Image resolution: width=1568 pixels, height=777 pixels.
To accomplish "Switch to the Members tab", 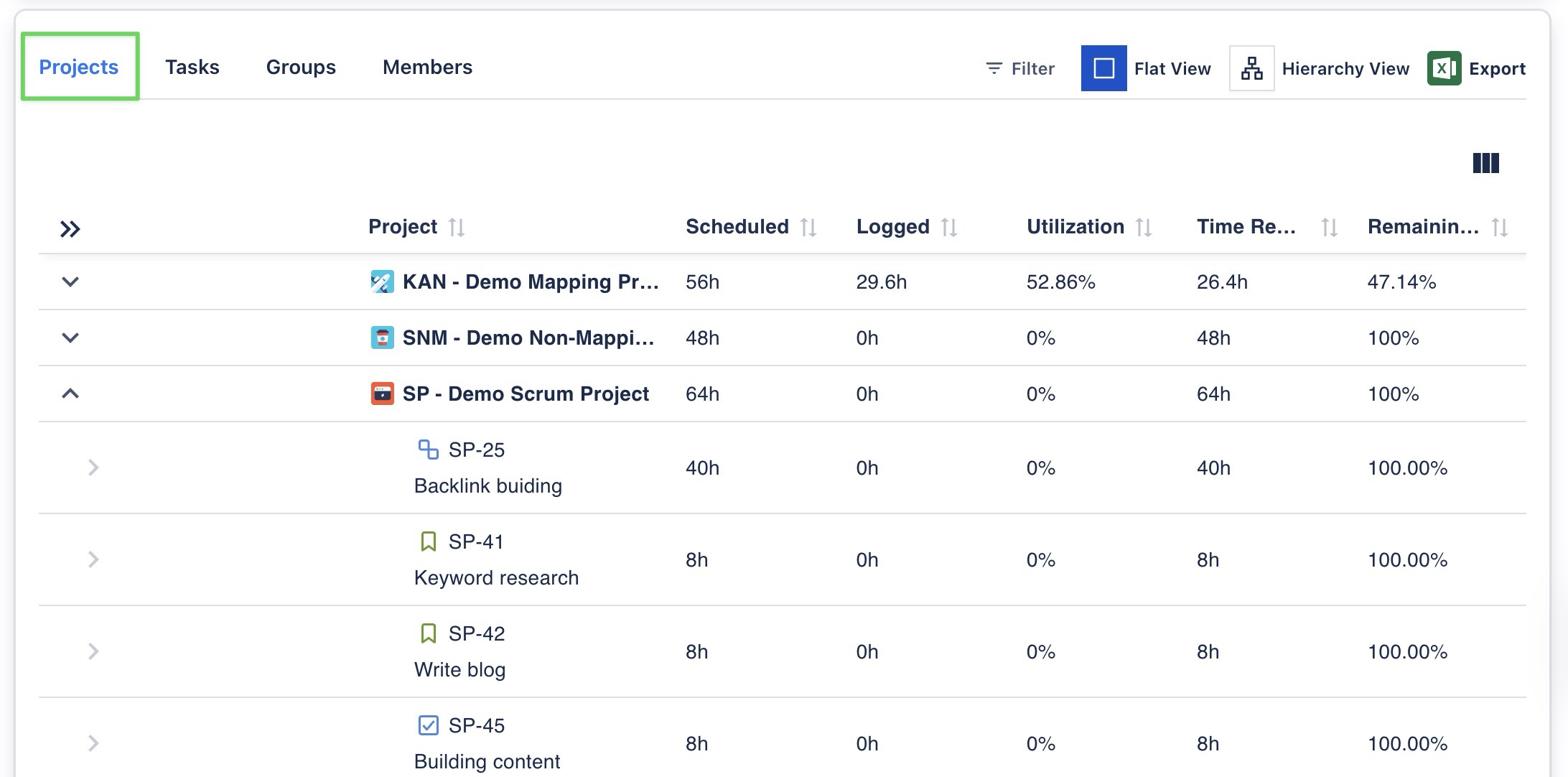I will 427,67.
